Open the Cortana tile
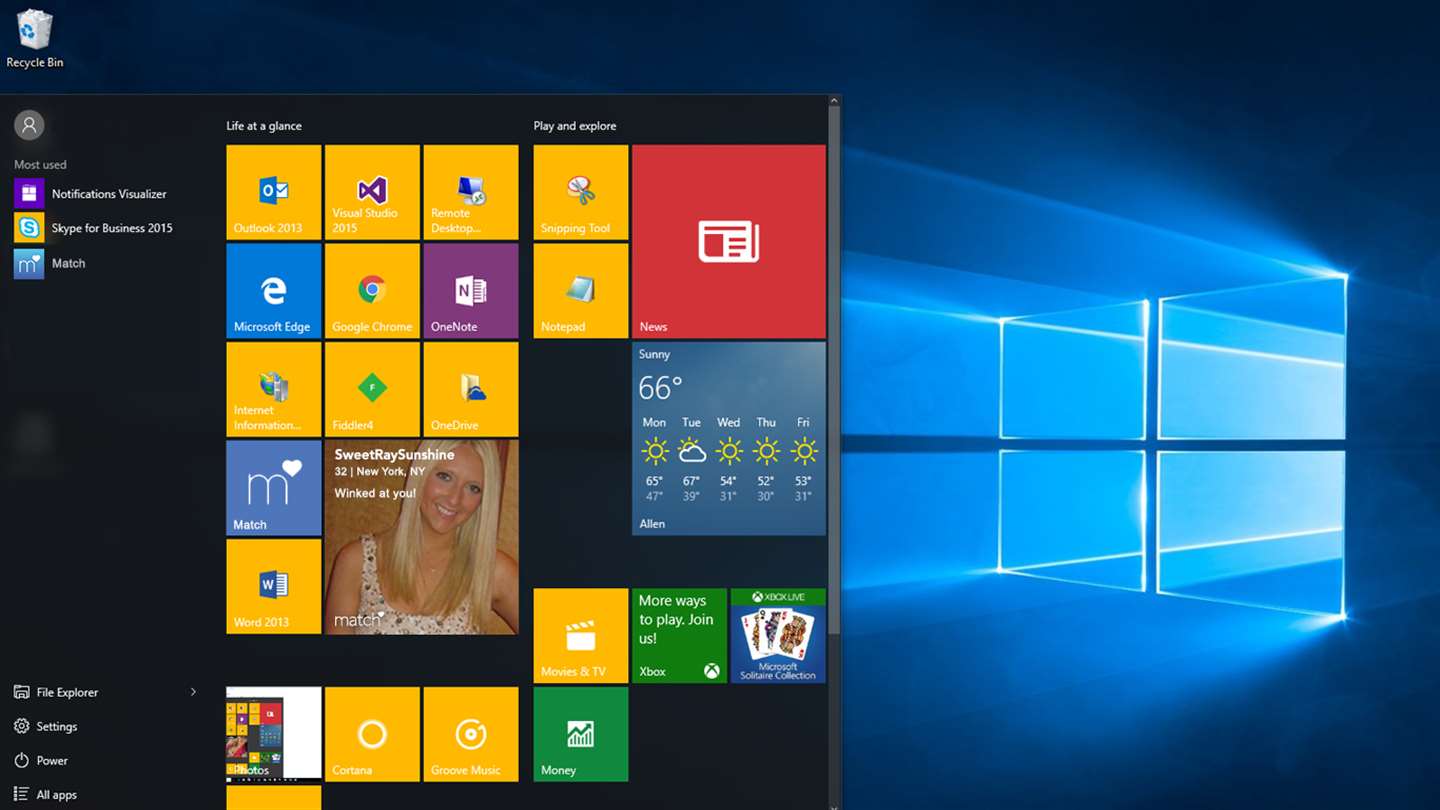Image resolution: width=1440 pixels, height=810 pixels. pos(372,734)
